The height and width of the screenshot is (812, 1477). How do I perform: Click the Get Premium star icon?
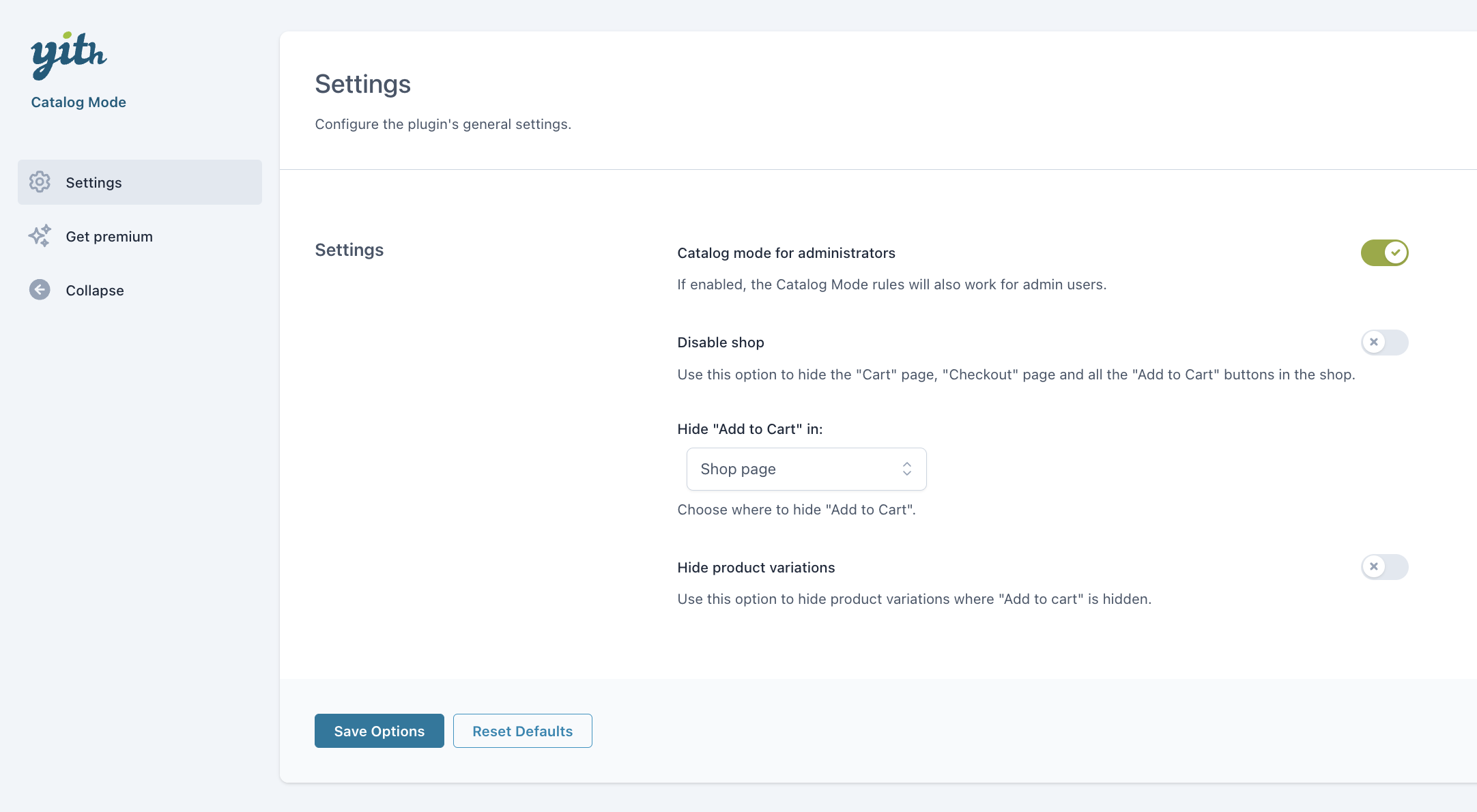(x=40, y=236)
